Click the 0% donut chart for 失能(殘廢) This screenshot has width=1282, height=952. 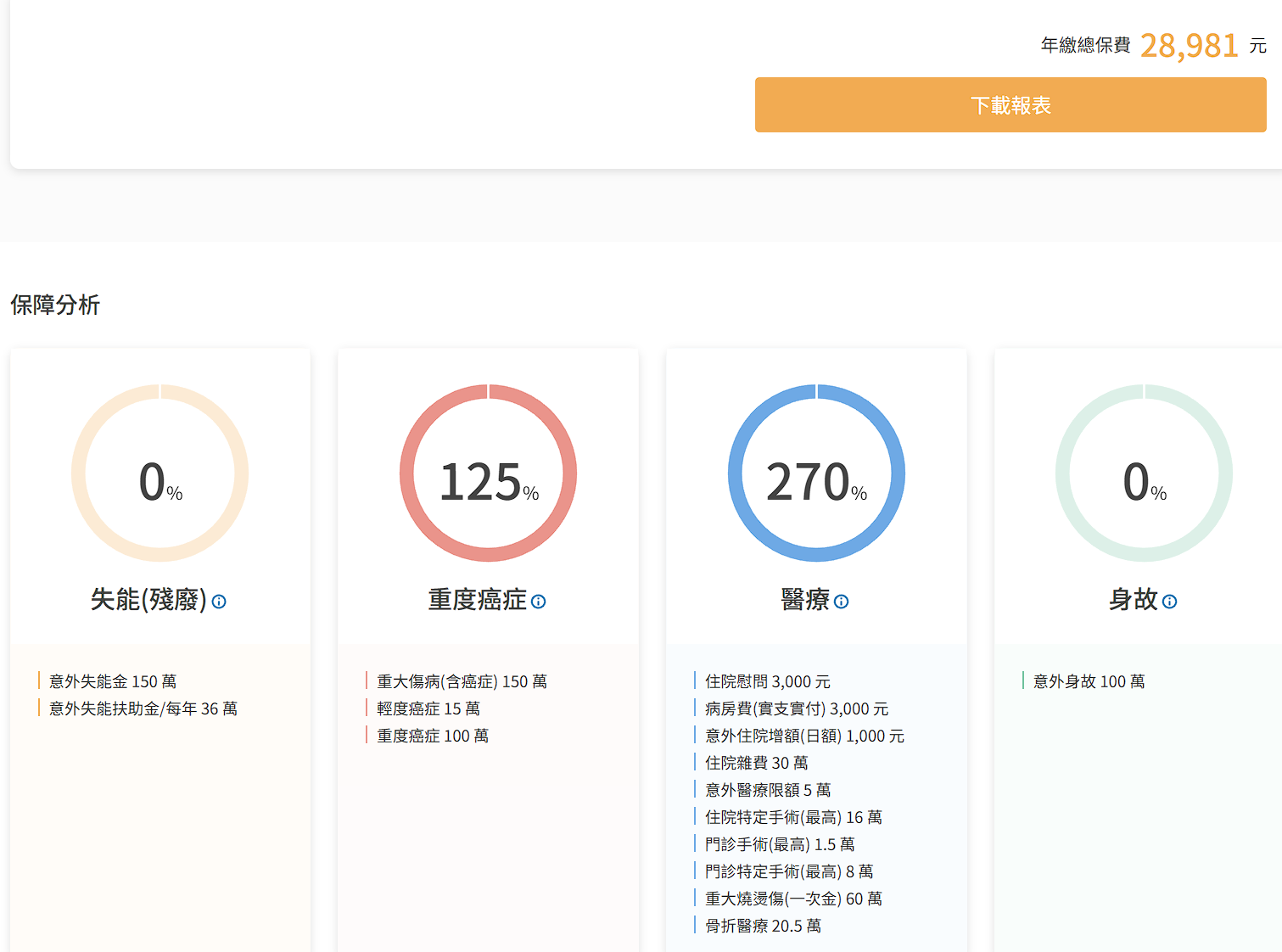(160, 473)
